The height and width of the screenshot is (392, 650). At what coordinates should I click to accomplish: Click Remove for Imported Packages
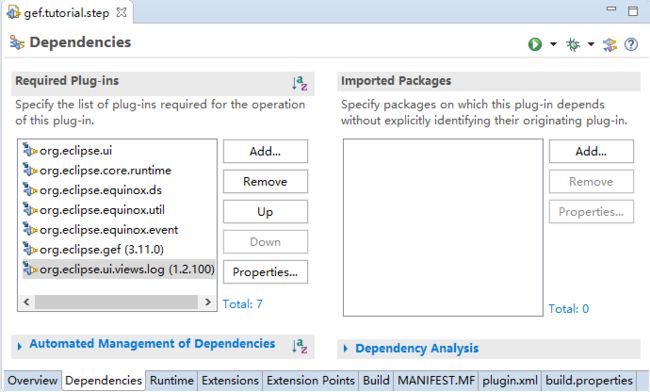pos(591,181)
